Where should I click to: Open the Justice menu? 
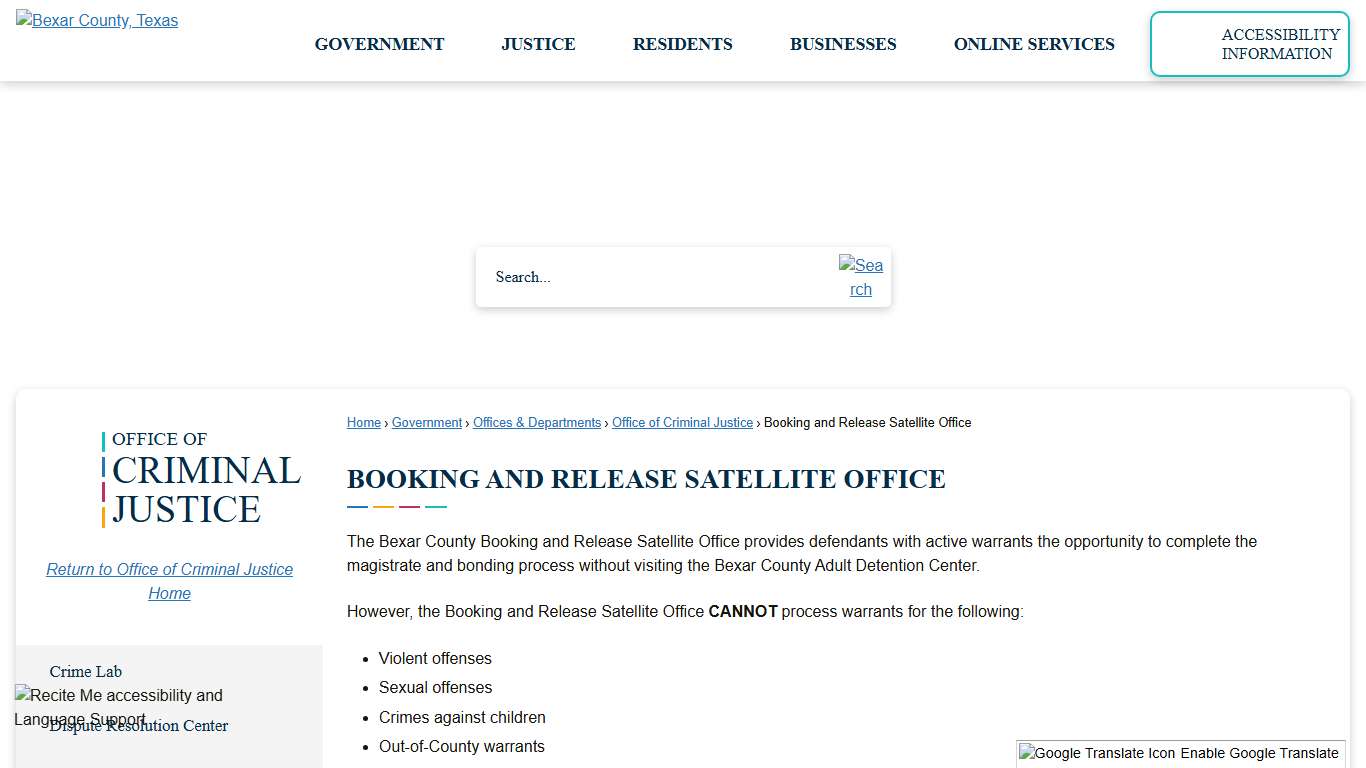[x=538, y=44]
